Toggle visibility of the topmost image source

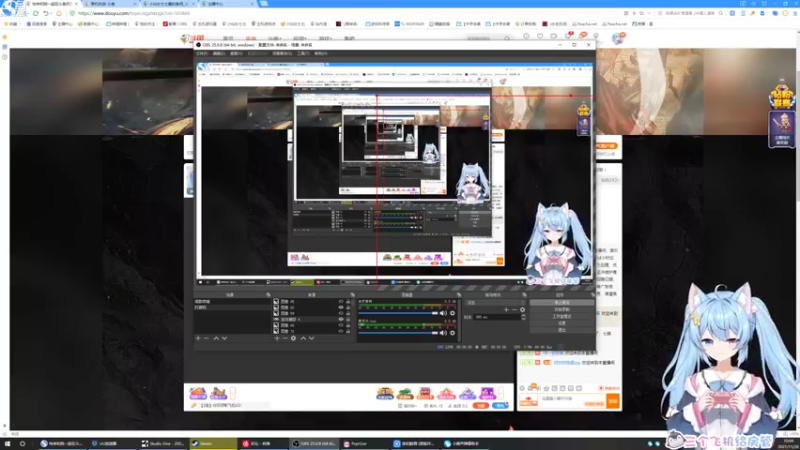pyautogui.click(x=341, y=302)
